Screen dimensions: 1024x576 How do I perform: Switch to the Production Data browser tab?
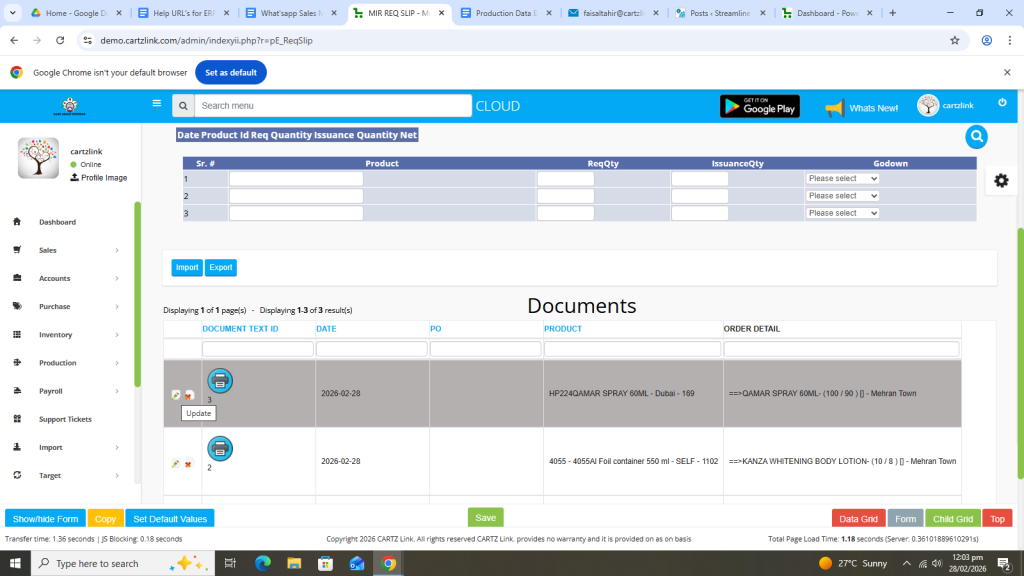click(x=505, y=13)
